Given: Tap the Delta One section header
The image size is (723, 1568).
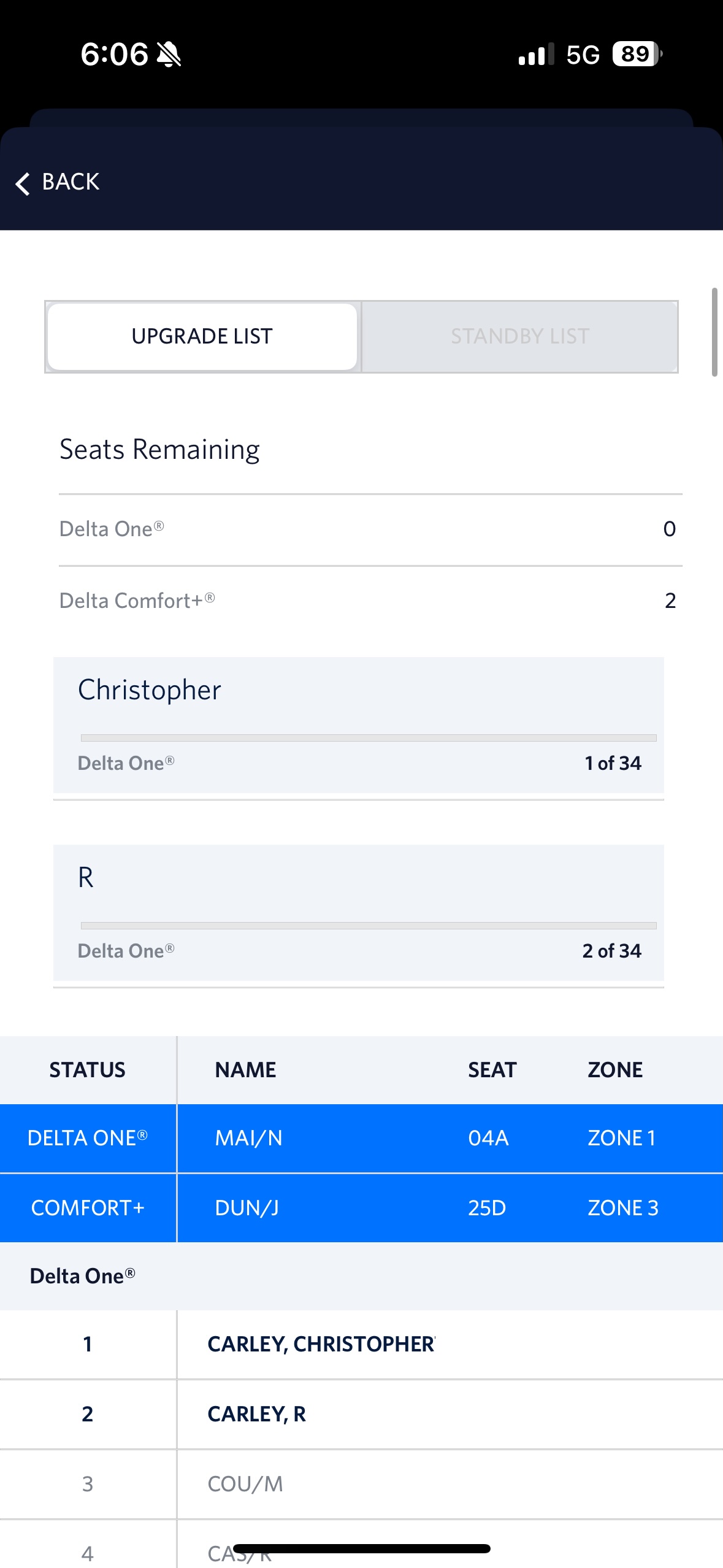Looking at the screenshot, I should [82, 1276].
